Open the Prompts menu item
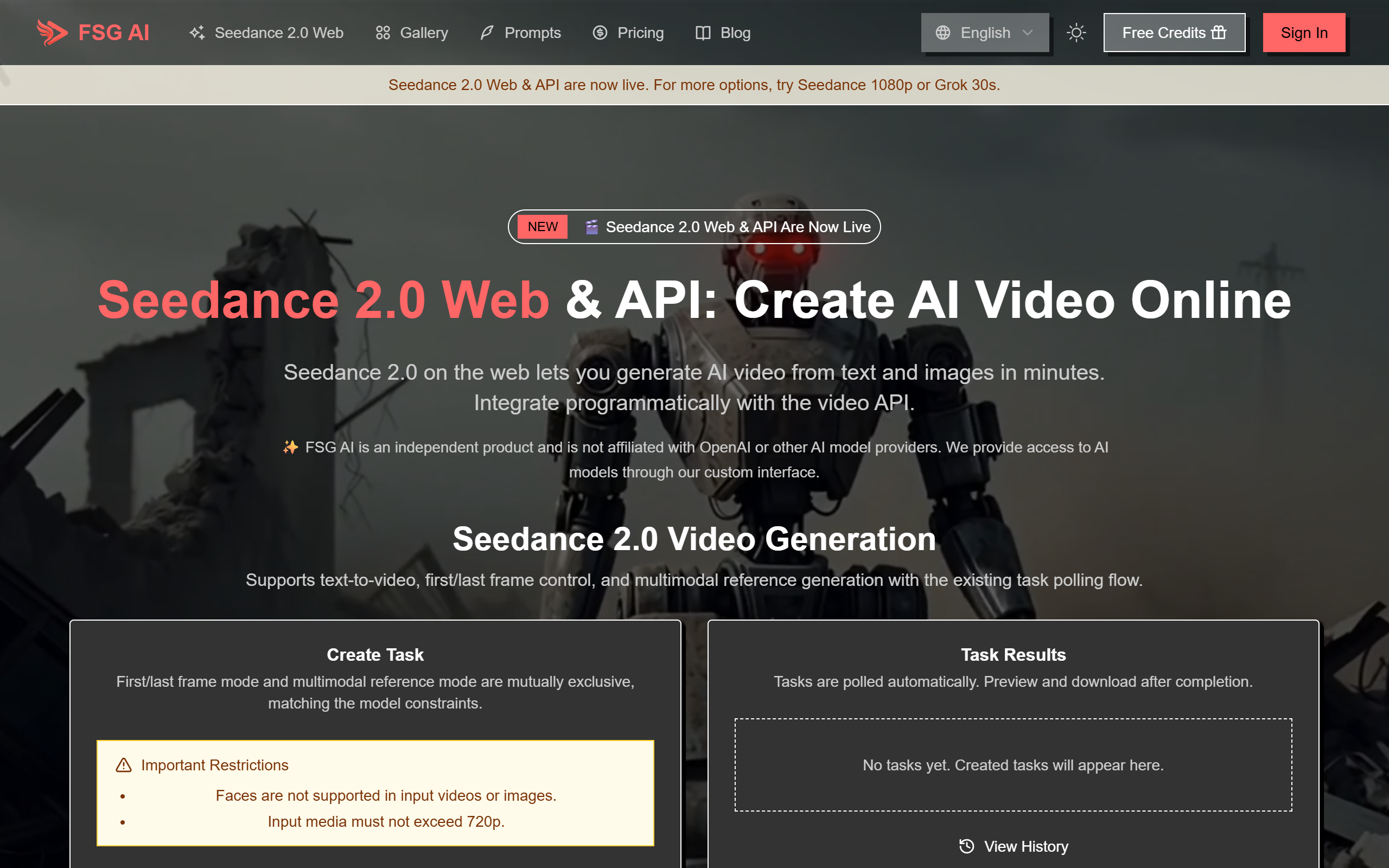The height and width of the screenshot is (868, 1389). click(520, 33)
